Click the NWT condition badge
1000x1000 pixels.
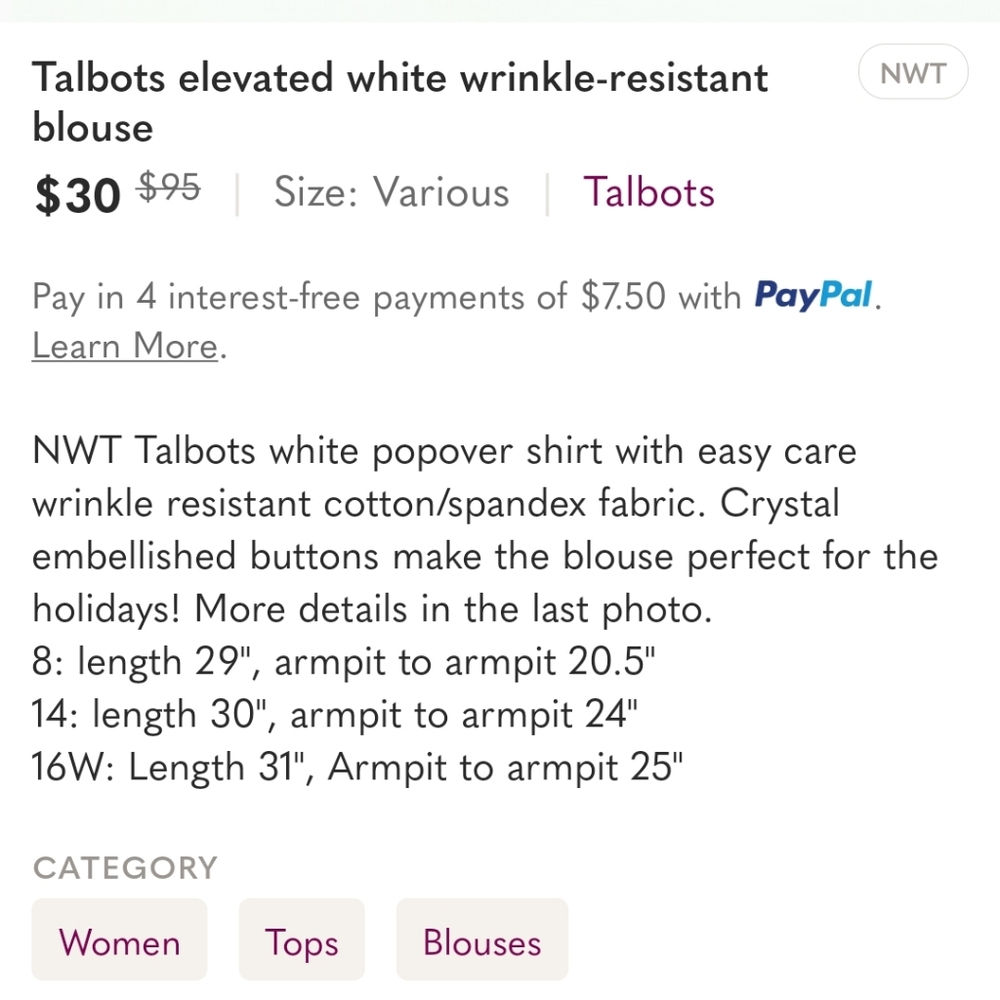[912, 72]
